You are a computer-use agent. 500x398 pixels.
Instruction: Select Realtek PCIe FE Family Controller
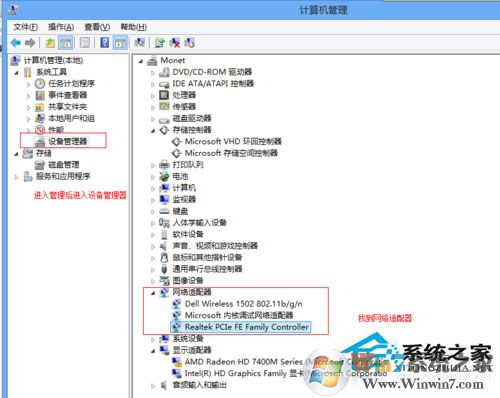pos(247,327)
